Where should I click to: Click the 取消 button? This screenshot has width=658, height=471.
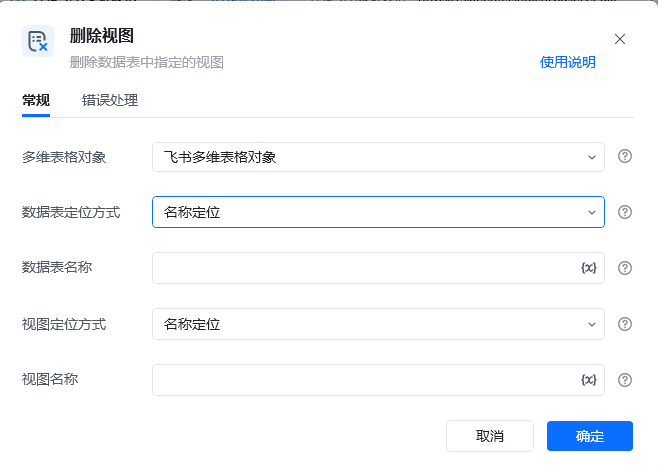point(490,436)
